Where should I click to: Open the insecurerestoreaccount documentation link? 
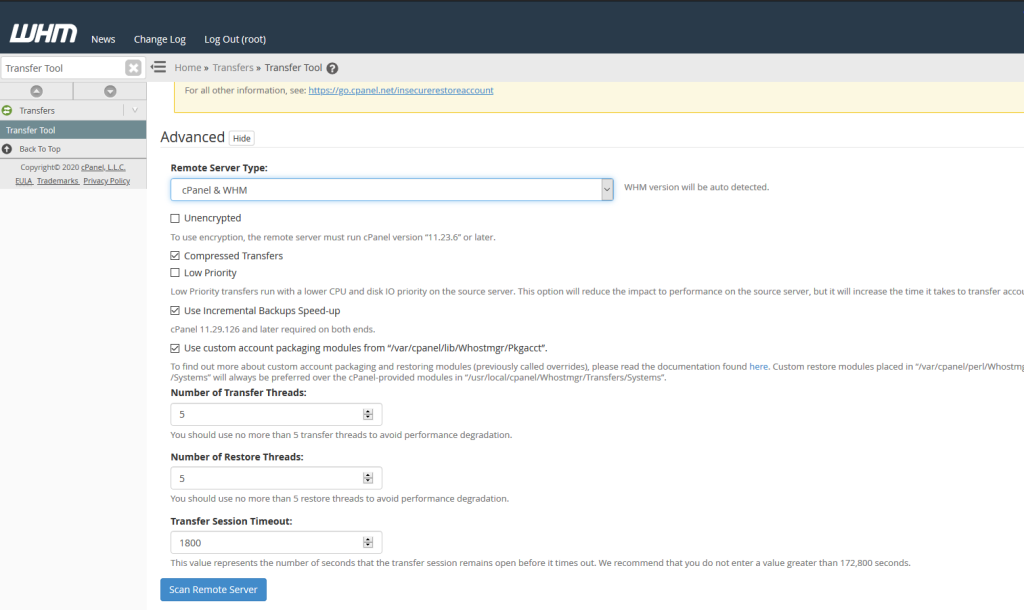400,90
